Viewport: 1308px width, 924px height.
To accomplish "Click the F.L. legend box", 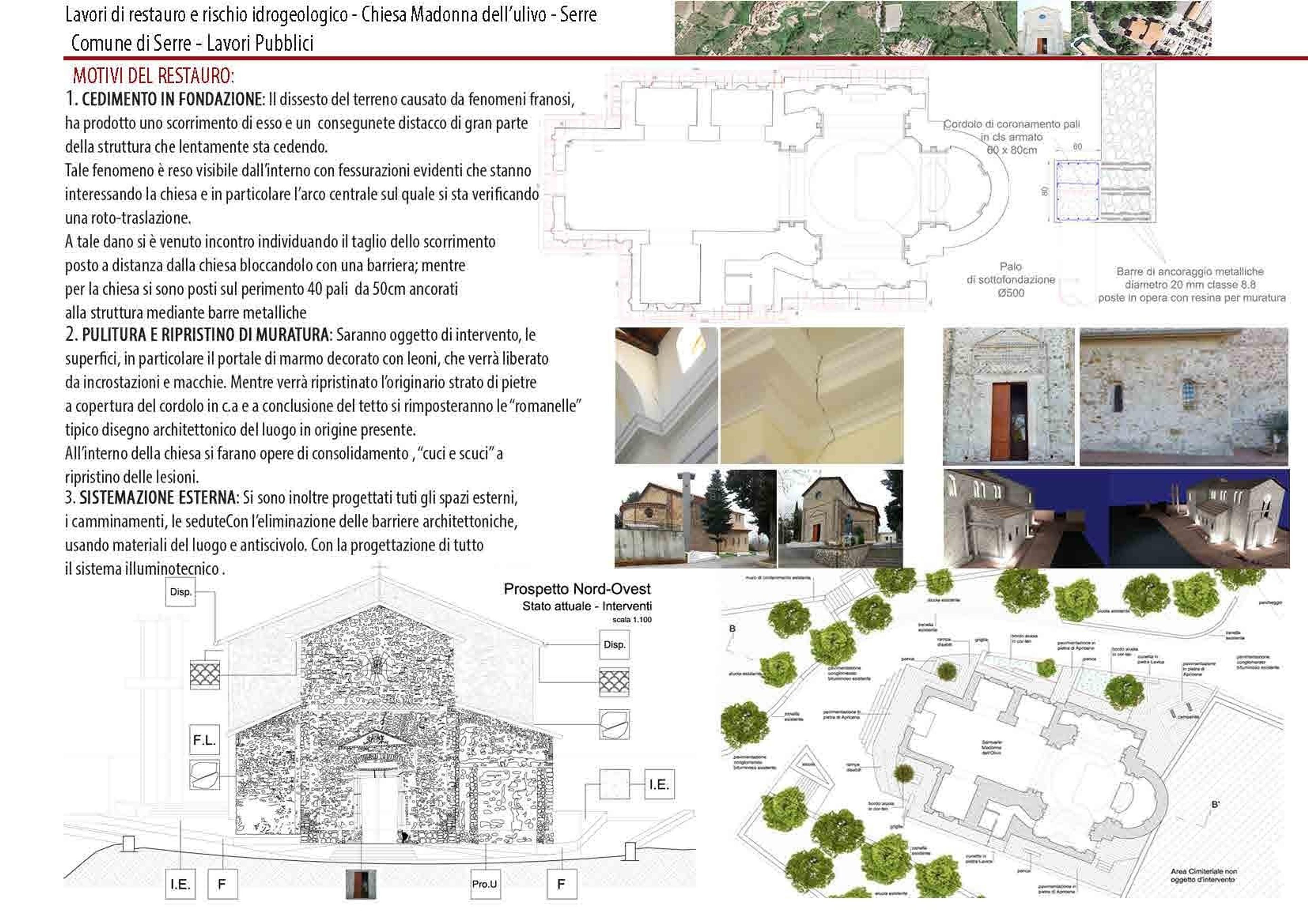I will 204,740.
